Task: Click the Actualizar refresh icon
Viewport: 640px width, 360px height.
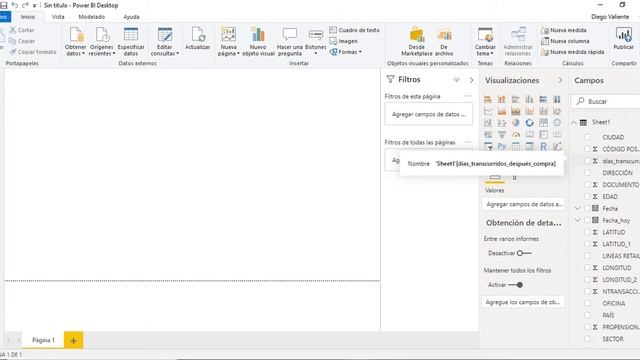Action: coord(198,35)
